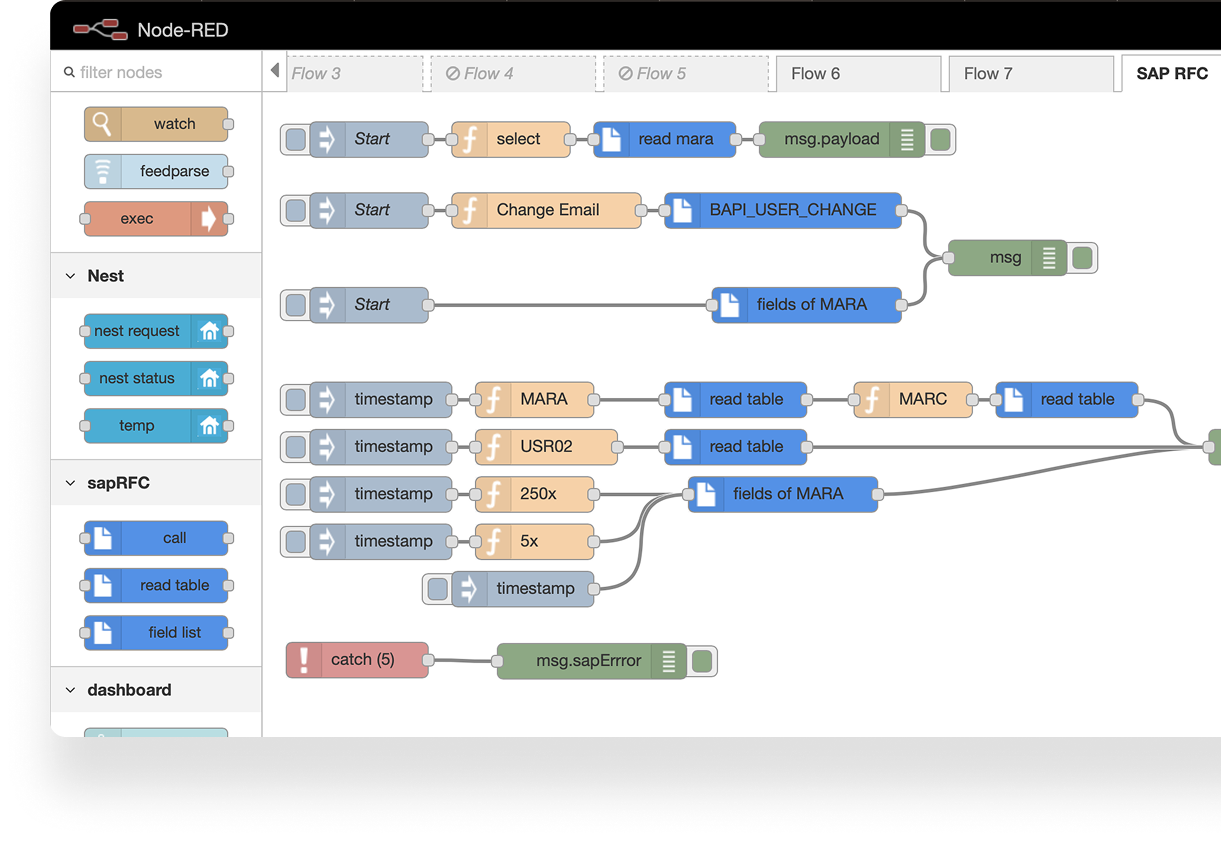Viewport: 1221px width, 841px height.
Task: Select the temp palette node
Action: pyautogui.click(x=156, y=425)
